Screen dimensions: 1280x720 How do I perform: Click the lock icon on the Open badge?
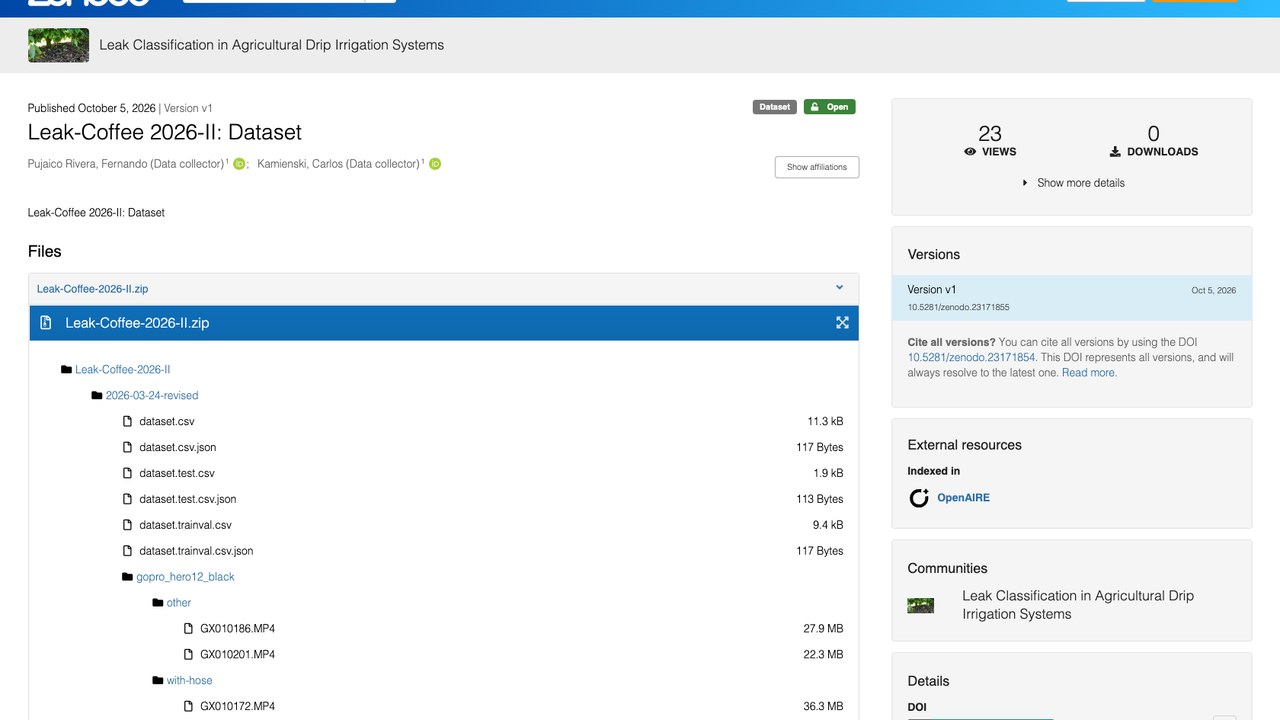tap(815, 107)
